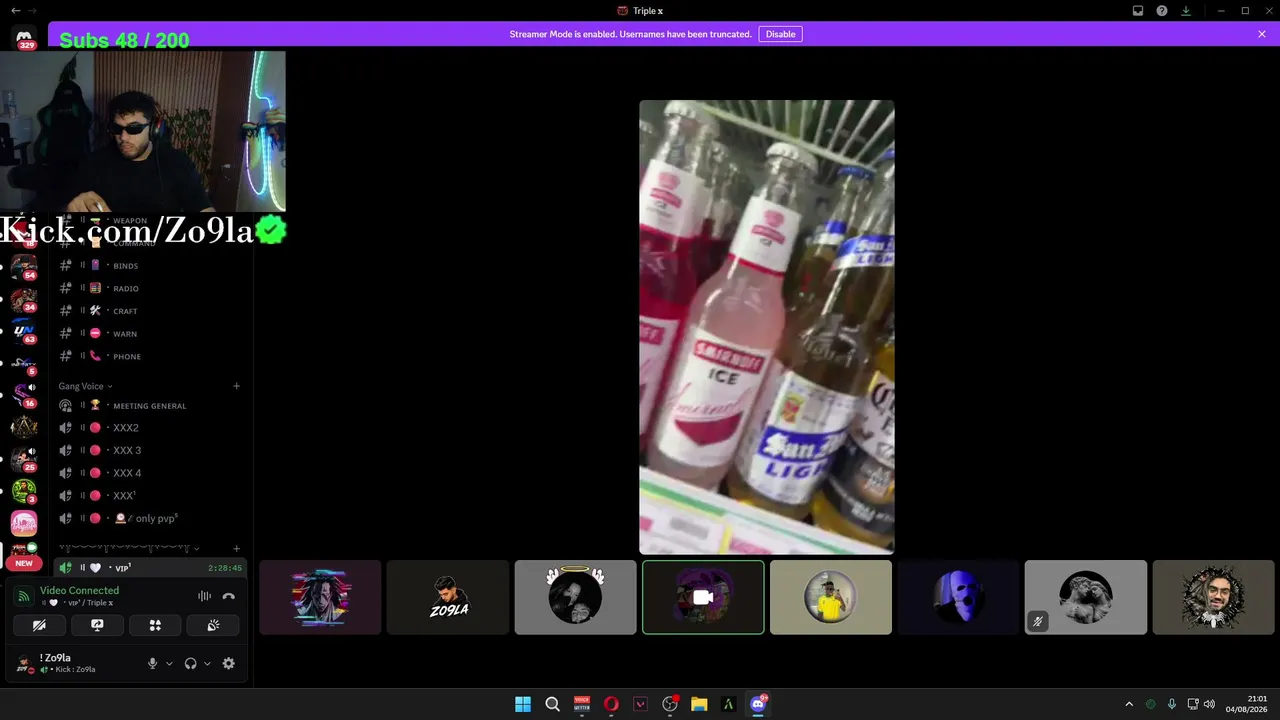The image size is (1280, 720).
Task: Open the voice connection signal info icon
Action: click(24, 596)
